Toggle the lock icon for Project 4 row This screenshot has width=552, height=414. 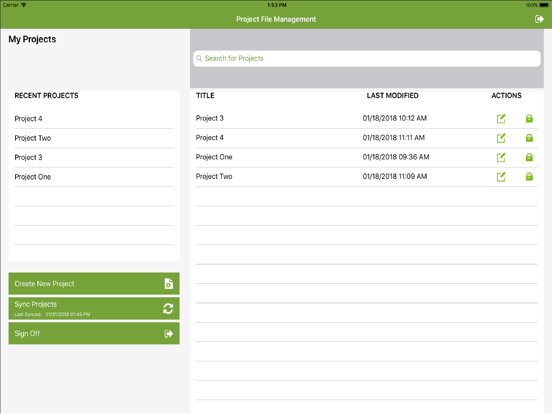529,138
